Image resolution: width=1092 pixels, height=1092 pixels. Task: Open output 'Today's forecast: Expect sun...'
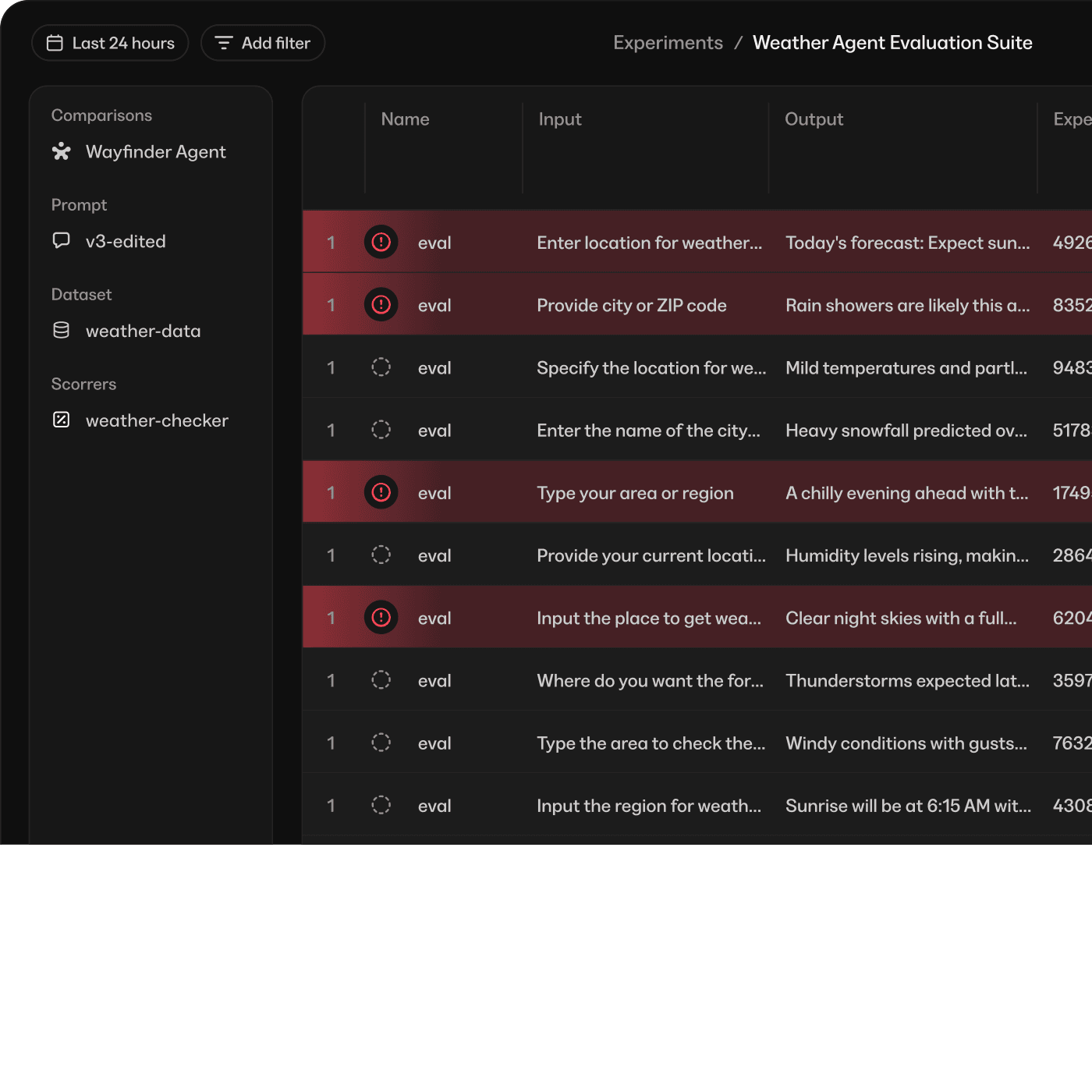(x=908, y=243)
